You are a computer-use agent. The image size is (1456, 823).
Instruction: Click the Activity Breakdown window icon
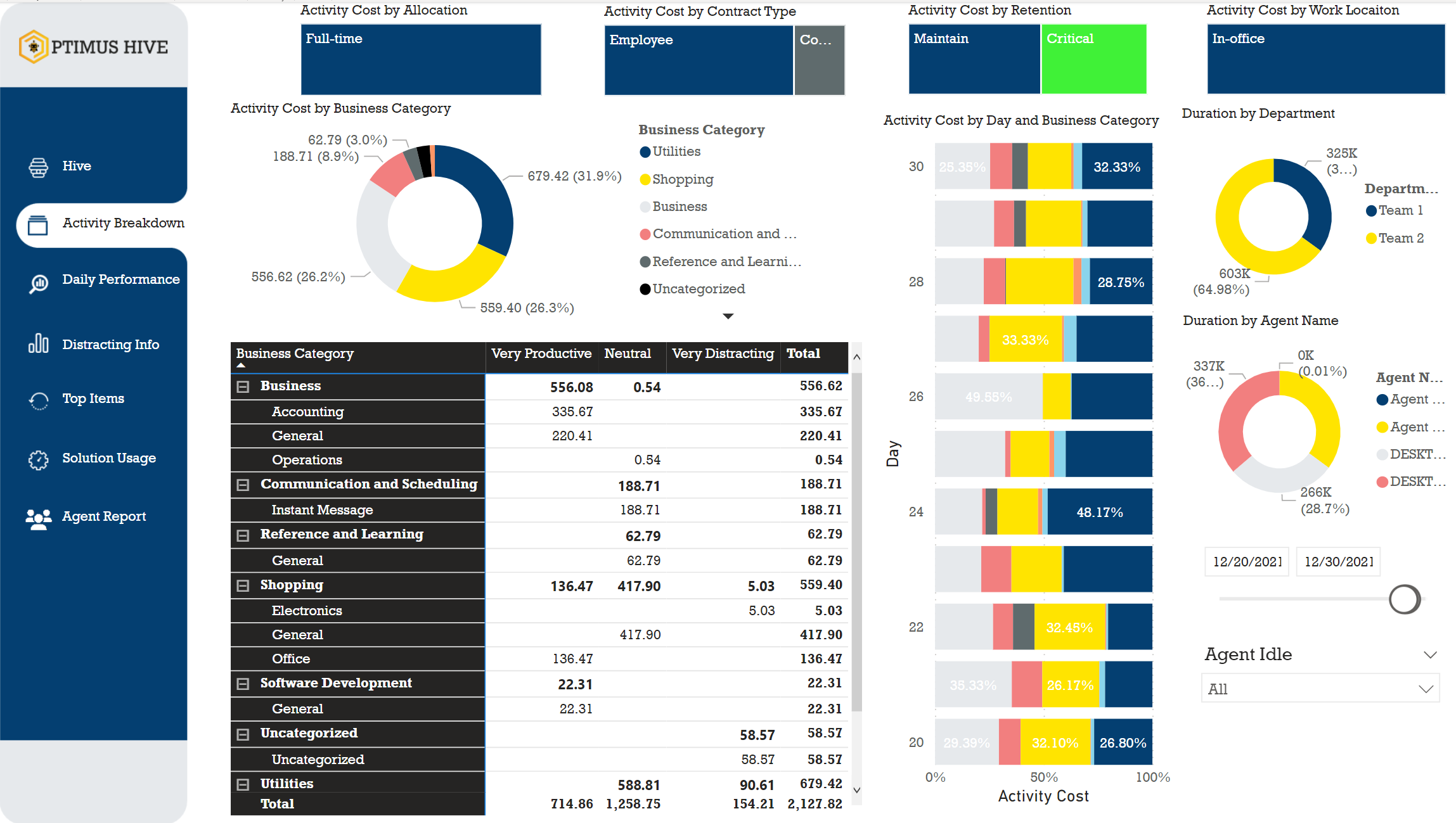click(38, 224)
